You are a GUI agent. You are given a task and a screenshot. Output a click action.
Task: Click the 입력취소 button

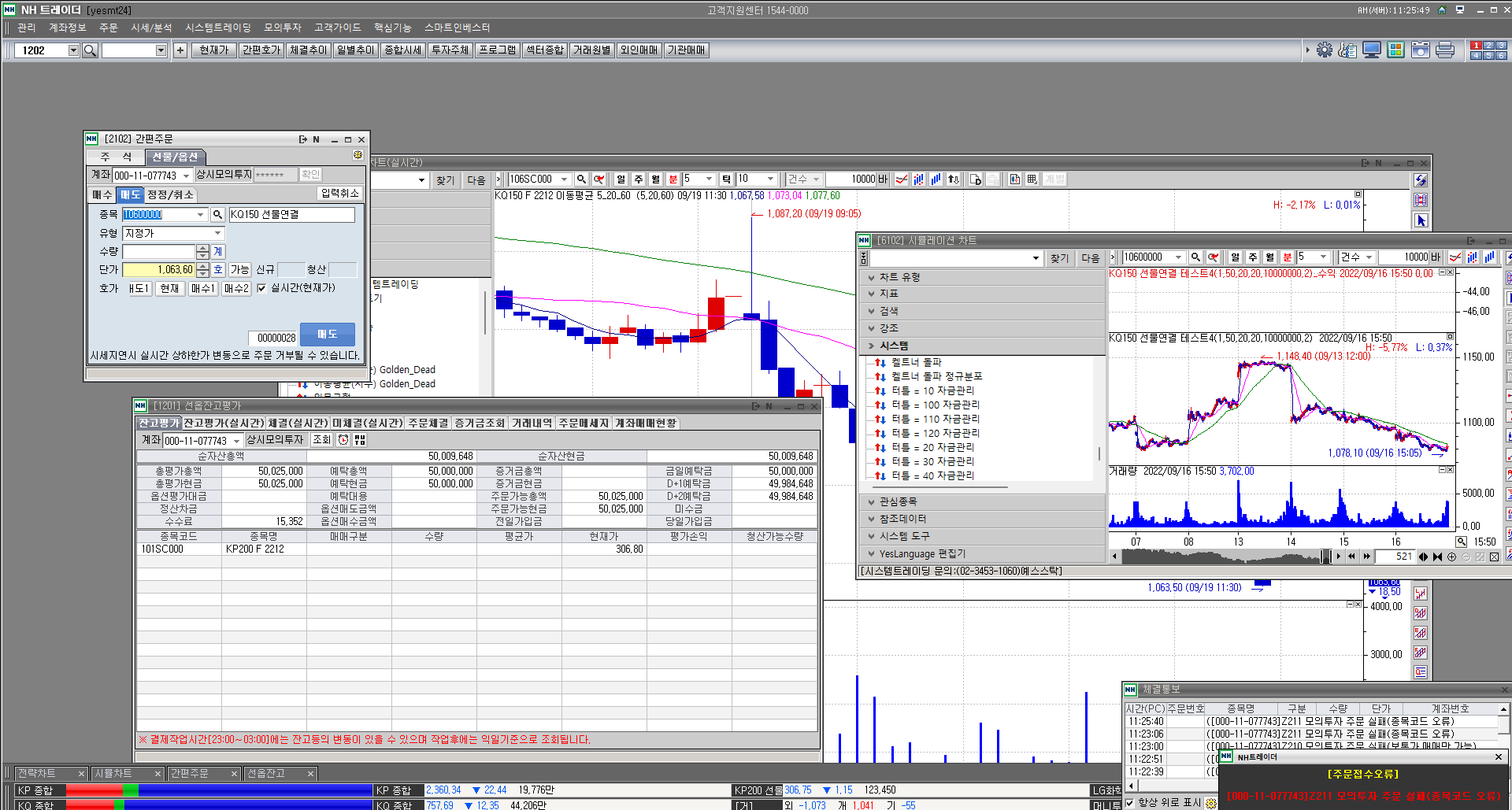coord(339,194)
